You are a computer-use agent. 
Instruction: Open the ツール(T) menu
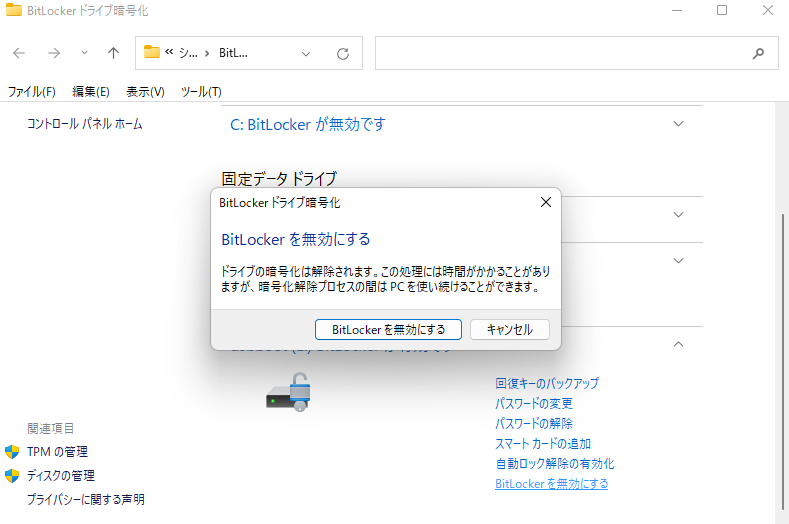[201, 92]
